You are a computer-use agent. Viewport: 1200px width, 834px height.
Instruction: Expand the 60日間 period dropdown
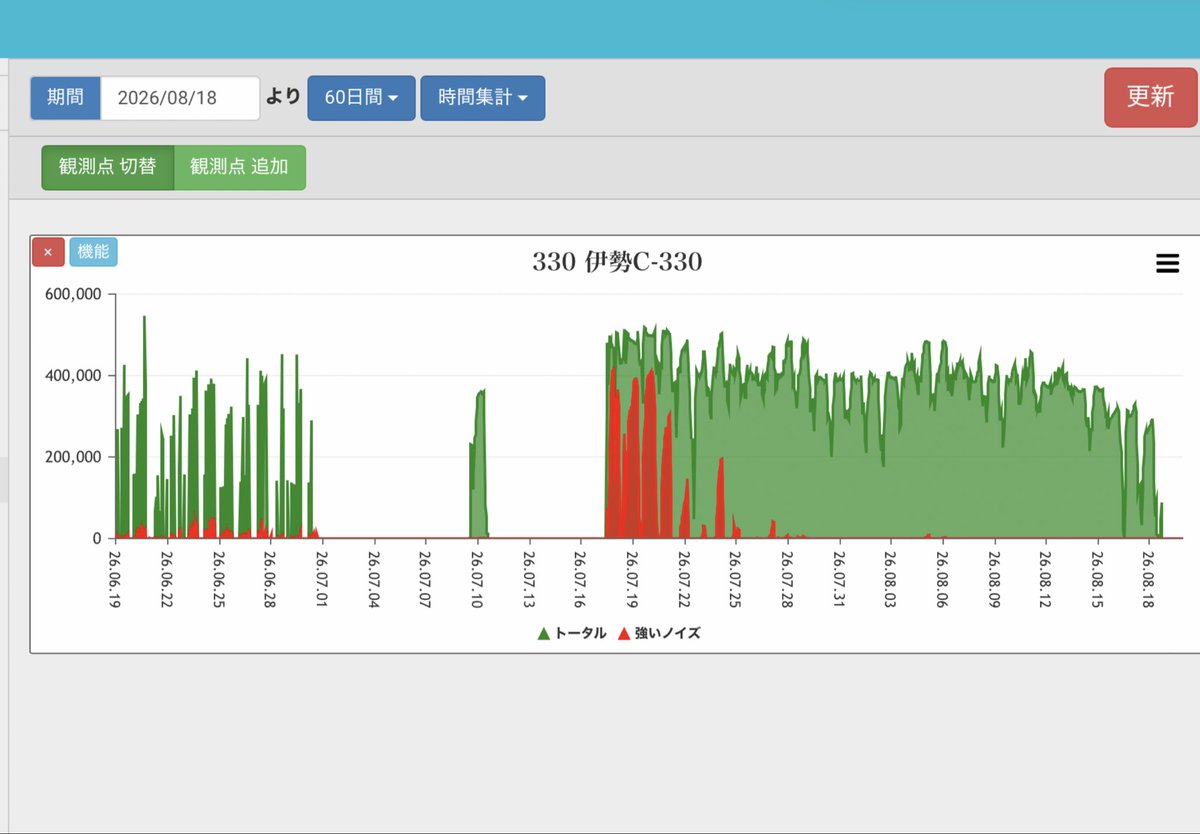click(x=362, y=98)
